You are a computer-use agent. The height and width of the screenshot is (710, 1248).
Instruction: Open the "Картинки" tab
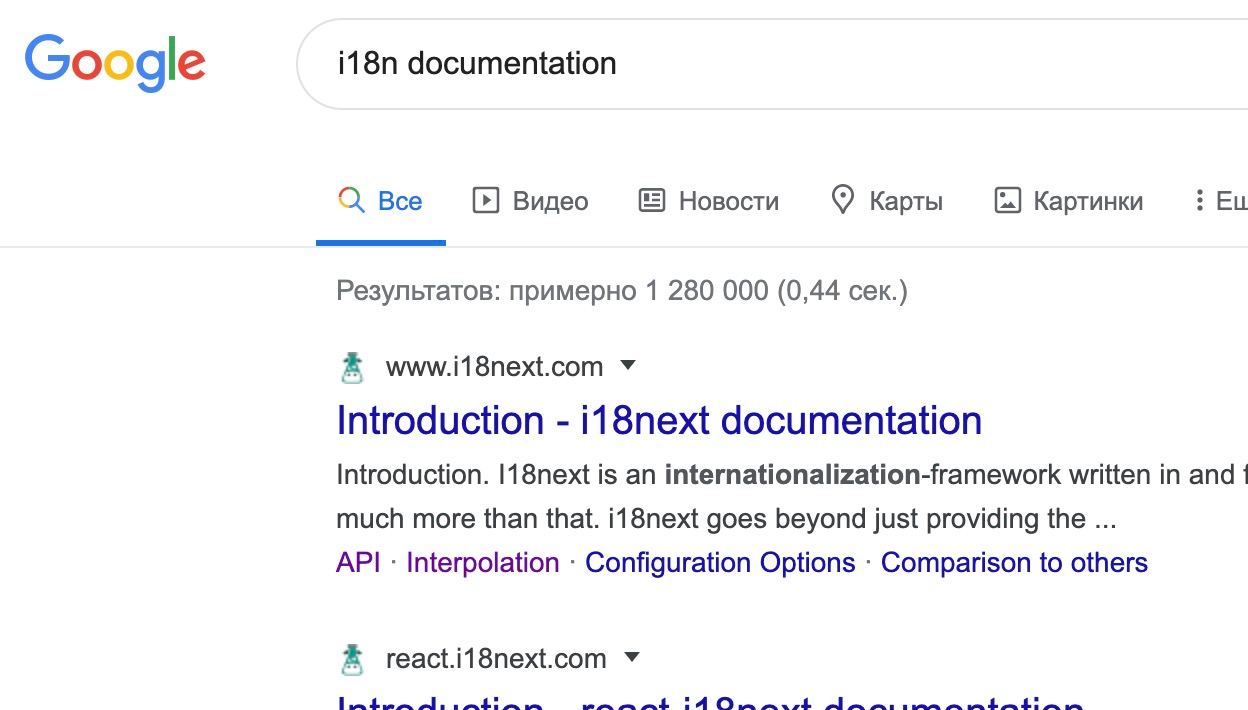(1069, 201)
